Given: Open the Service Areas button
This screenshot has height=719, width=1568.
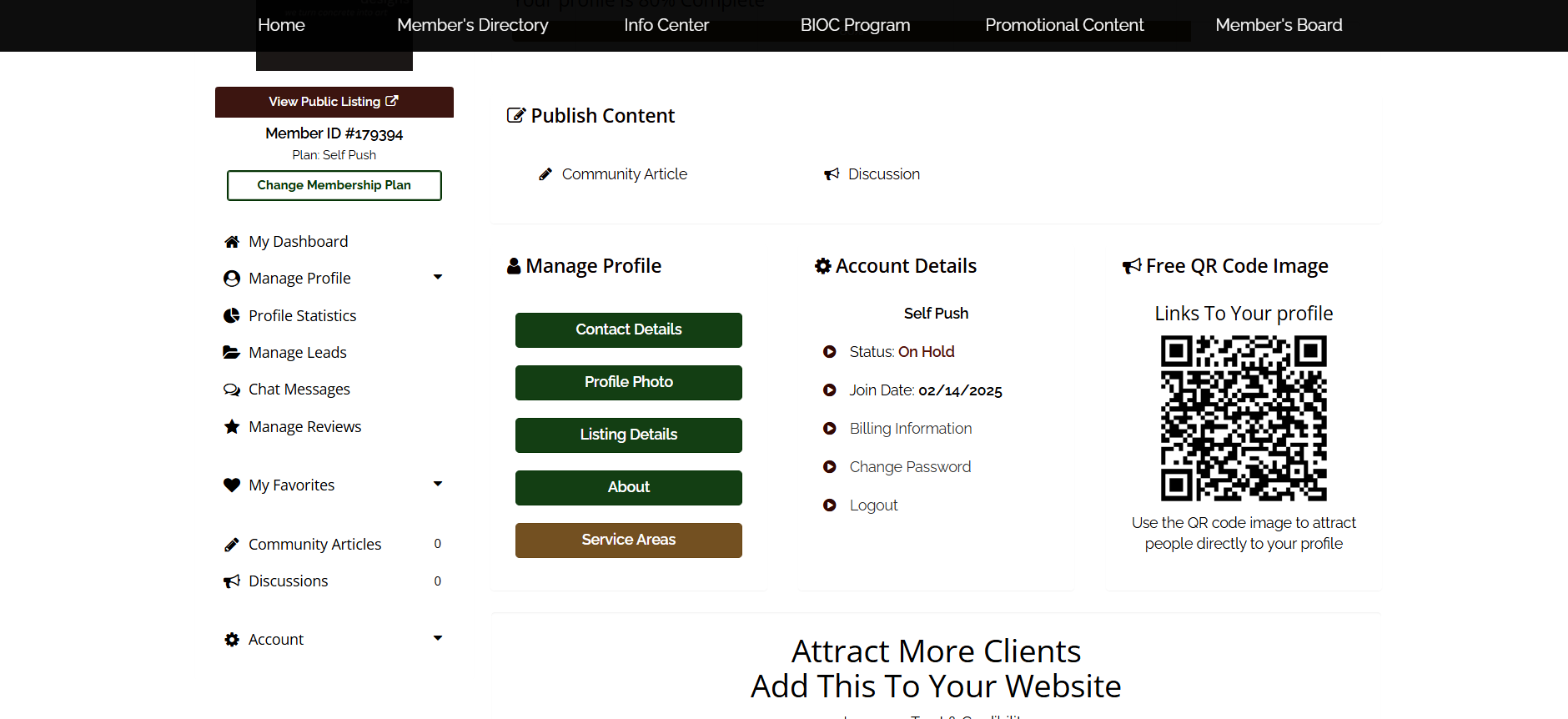Looking at the screenshot, I should coord(629,541).
